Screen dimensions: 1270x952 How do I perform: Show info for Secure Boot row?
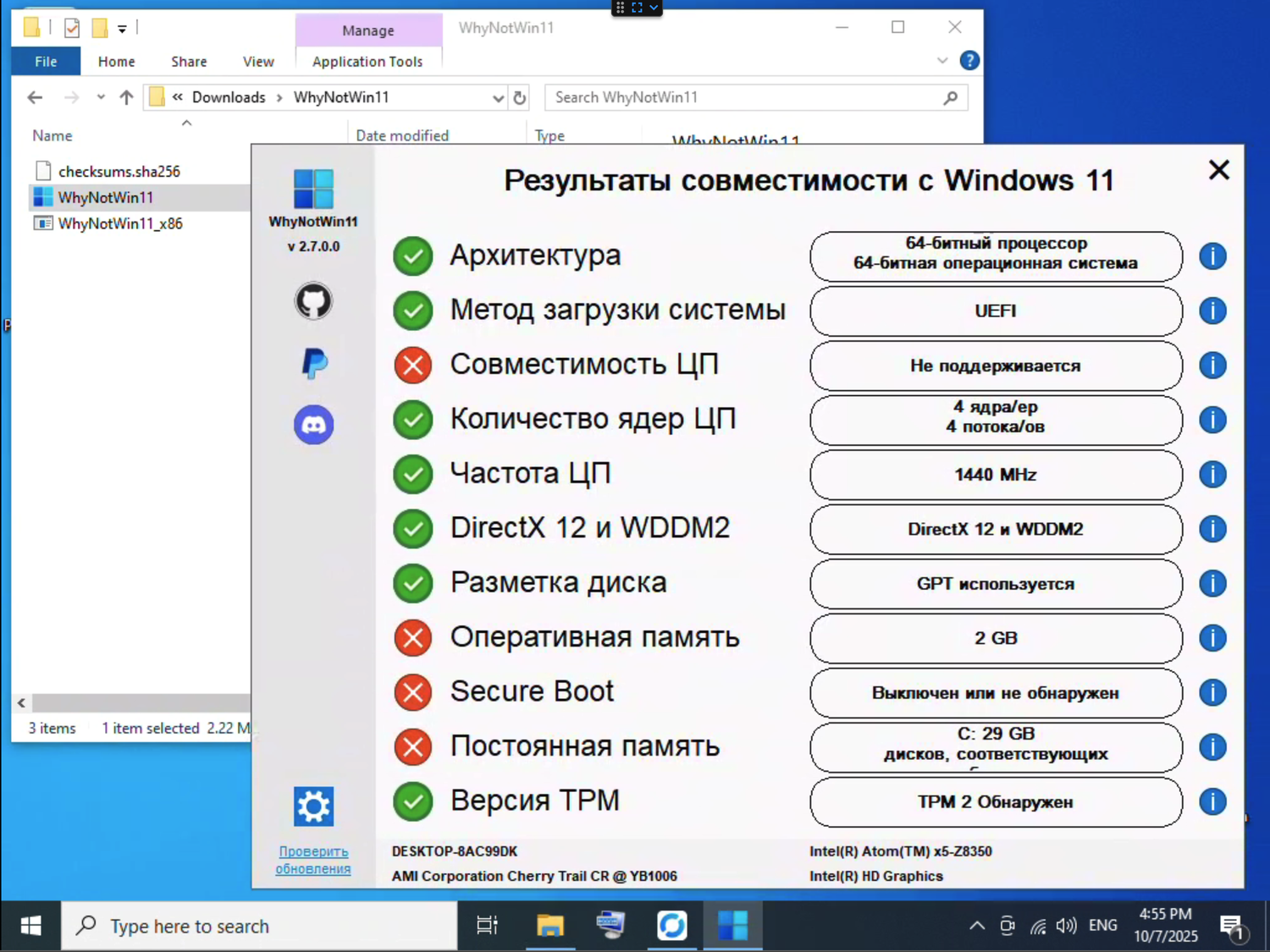pos(1212,692)
